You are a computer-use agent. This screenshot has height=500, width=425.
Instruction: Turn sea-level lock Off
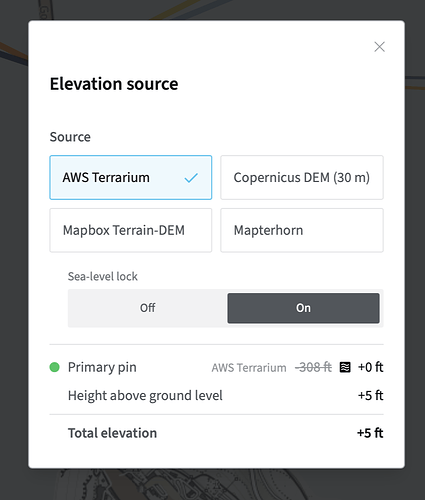click(x=148, y=308)
